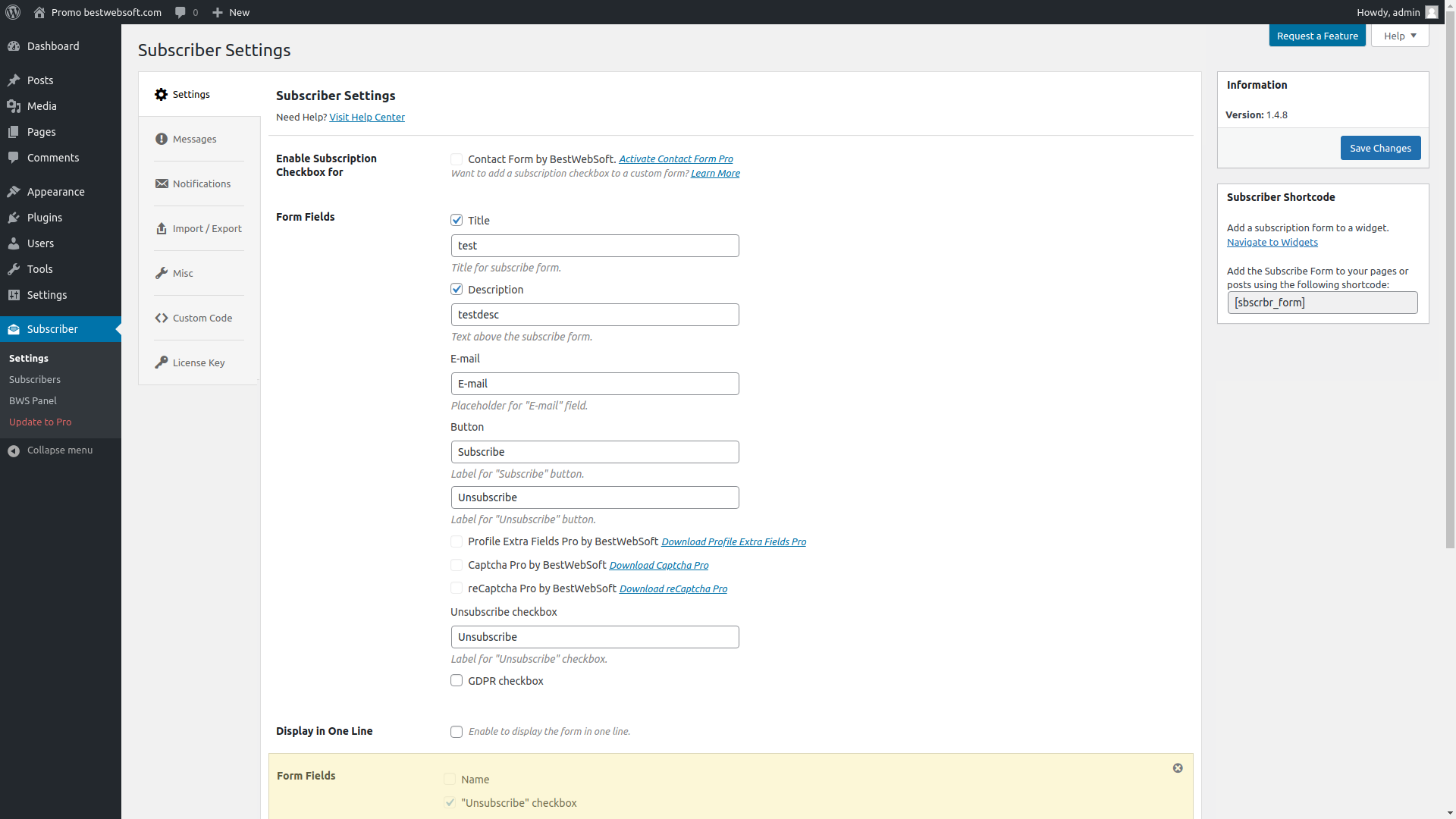The image size is (1456, 819).
Task: Open Appearance via its paintbrush icon
Action: click(14, 192)
